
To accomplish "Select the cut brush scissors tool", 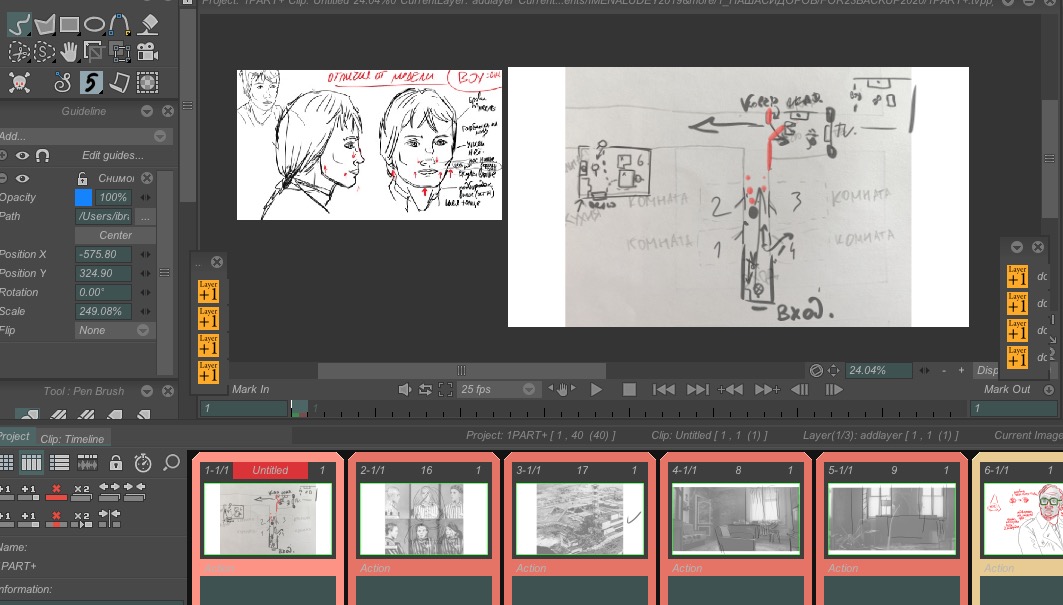I will click(x=19, y=52).
